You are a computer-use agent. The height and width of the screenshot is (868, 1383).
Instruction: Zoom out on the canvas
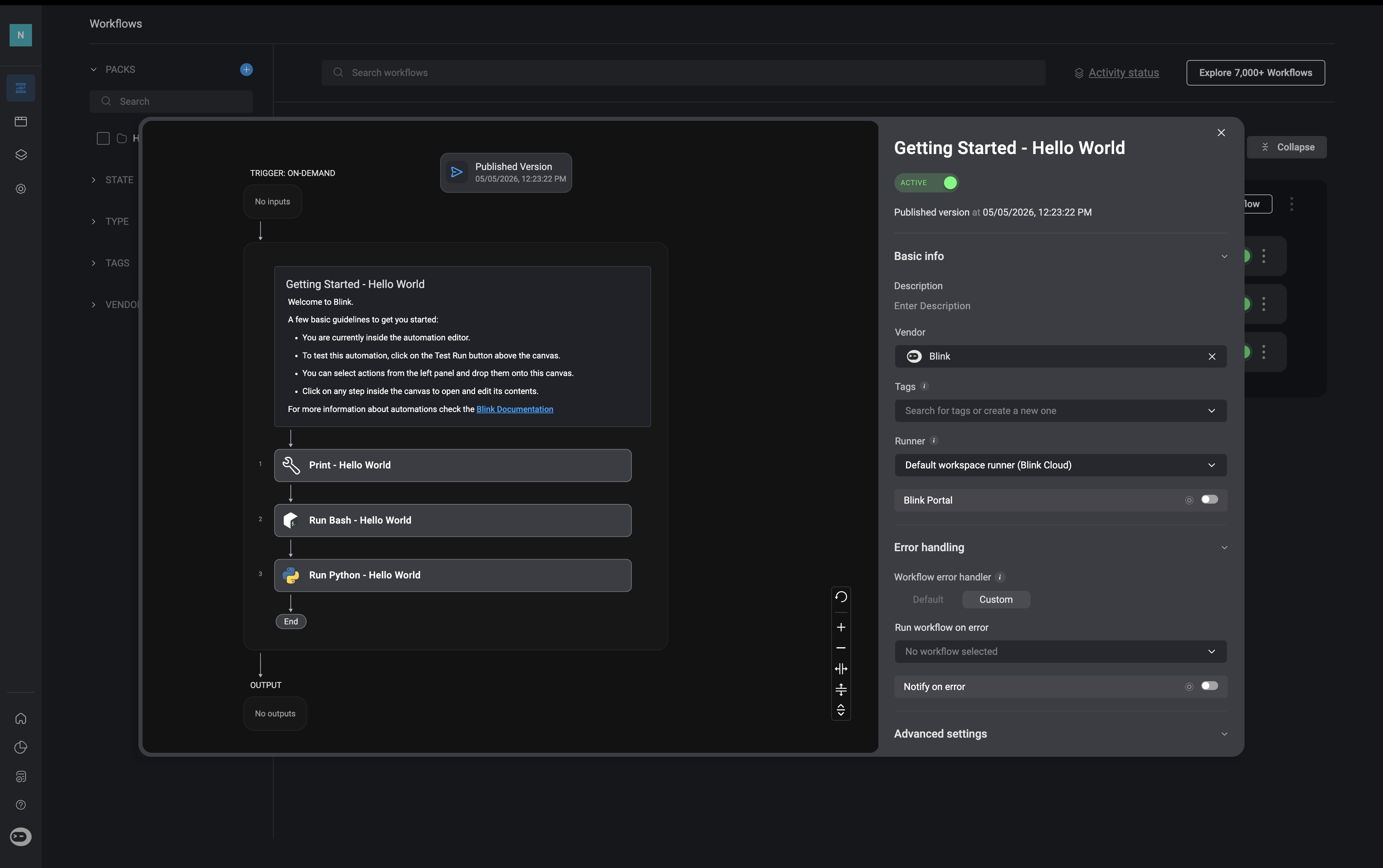tap(841, 648)
